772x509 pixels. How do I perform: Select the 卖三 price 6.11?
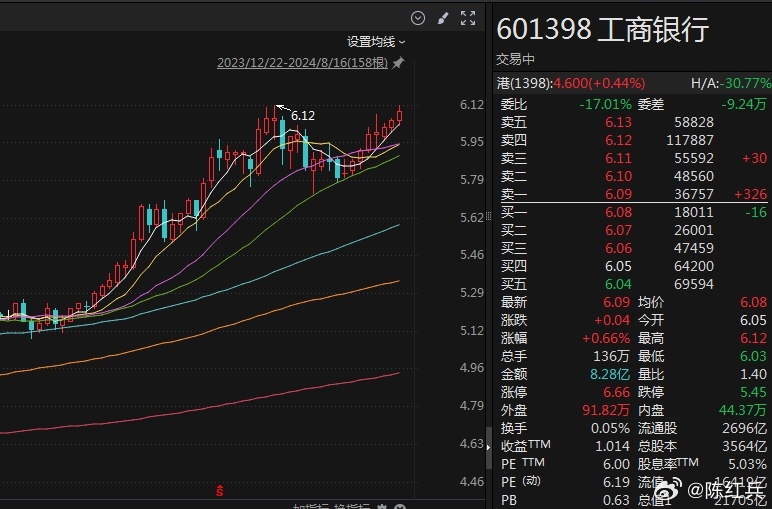tap(618, 158)
